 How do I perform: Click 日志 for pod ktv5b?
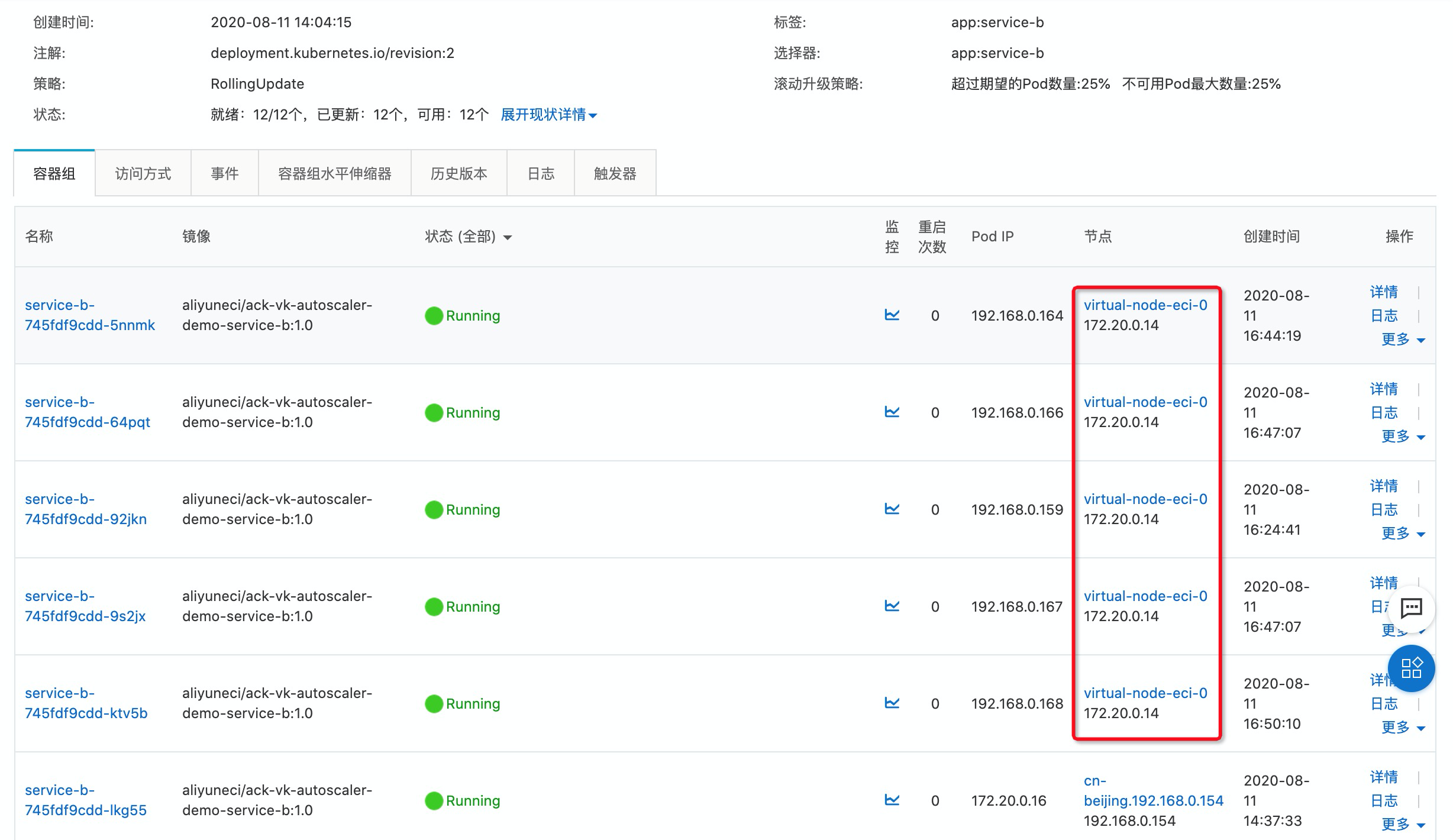point(1384,703)
